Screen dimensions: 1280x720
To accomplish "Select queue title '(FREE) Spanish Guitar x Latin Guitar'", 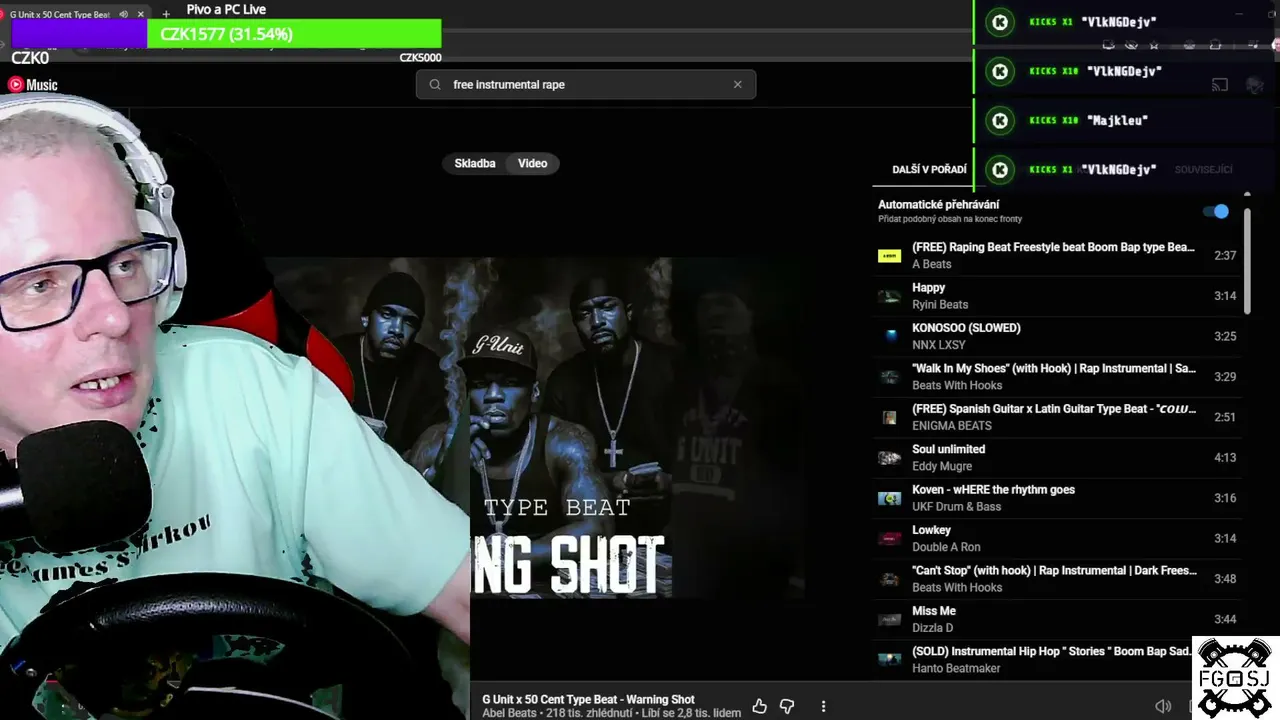I will point(1054,409).
